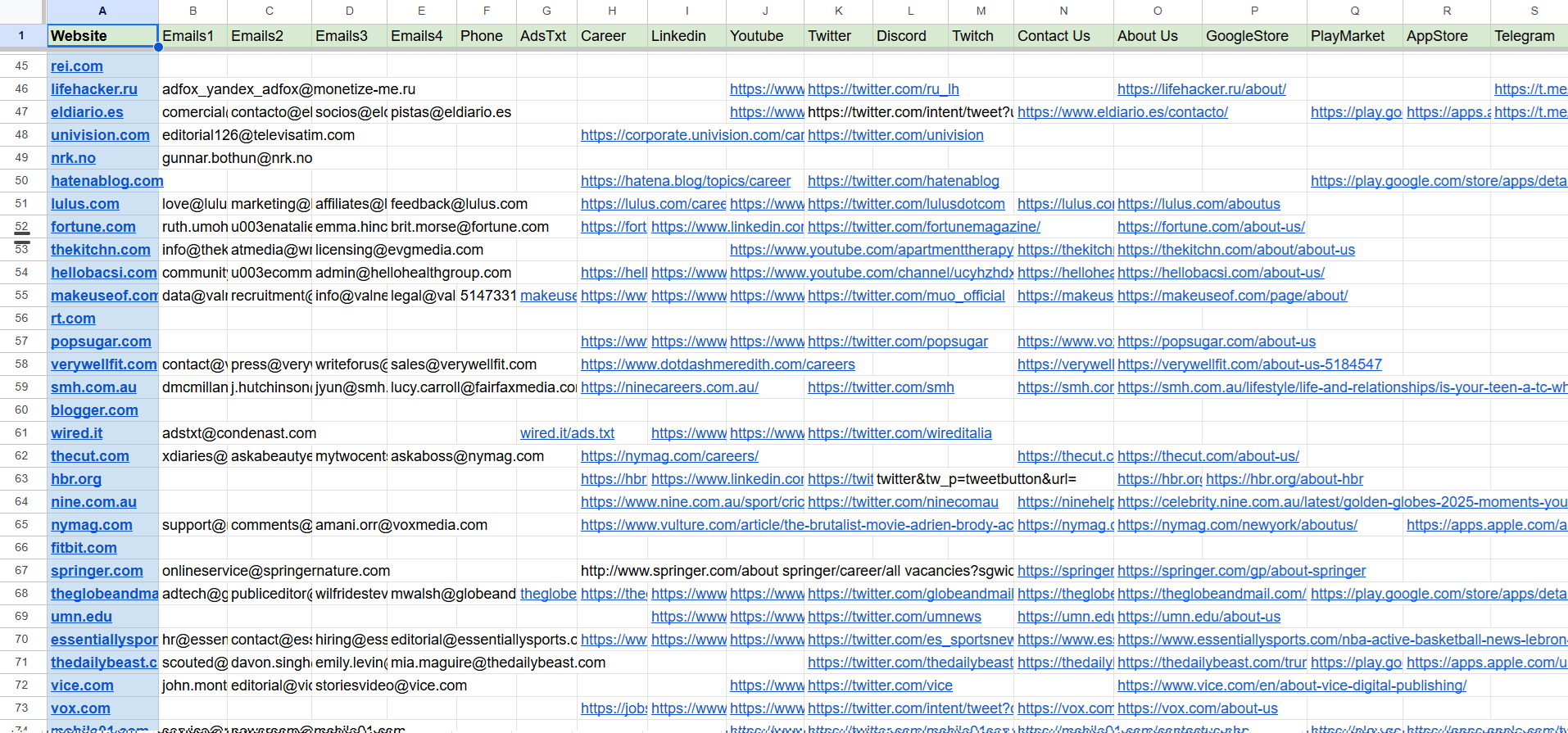Open the hatena.blog/topics/career link
Image resolution: width=1568 pixels, height=733 pixels.
tap(685, 181)
